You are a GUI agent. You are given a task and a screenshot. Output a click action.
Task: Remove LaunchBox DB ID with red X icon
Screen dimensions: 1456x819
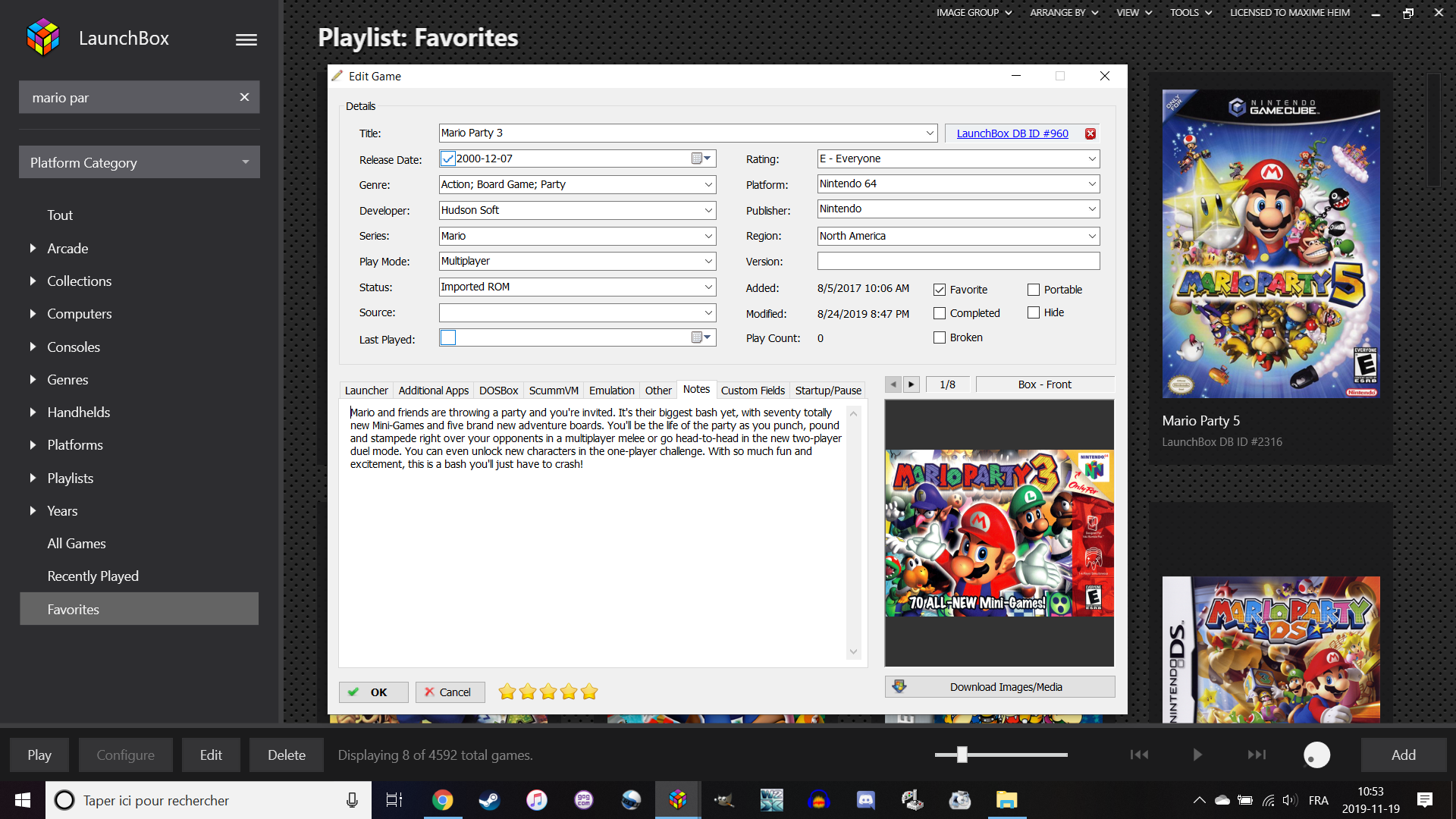[x=1090, y=133]
